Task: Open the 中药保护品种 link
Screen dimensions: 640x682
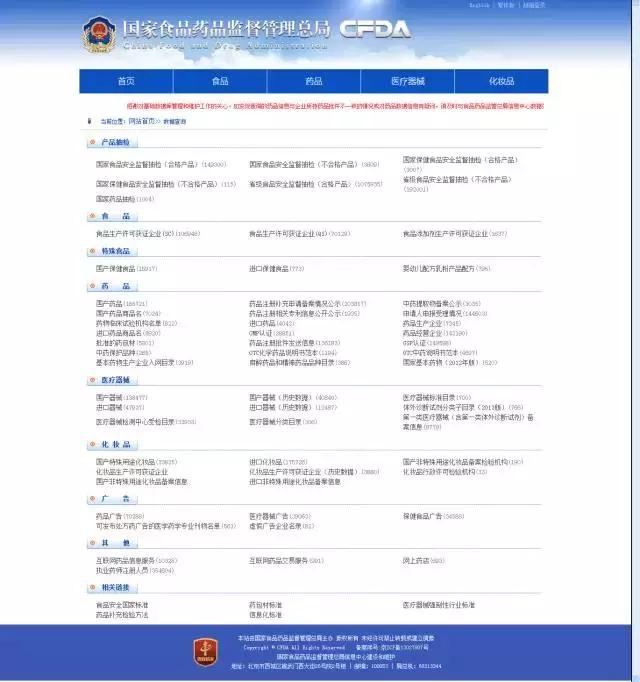Action: (124, 353)
